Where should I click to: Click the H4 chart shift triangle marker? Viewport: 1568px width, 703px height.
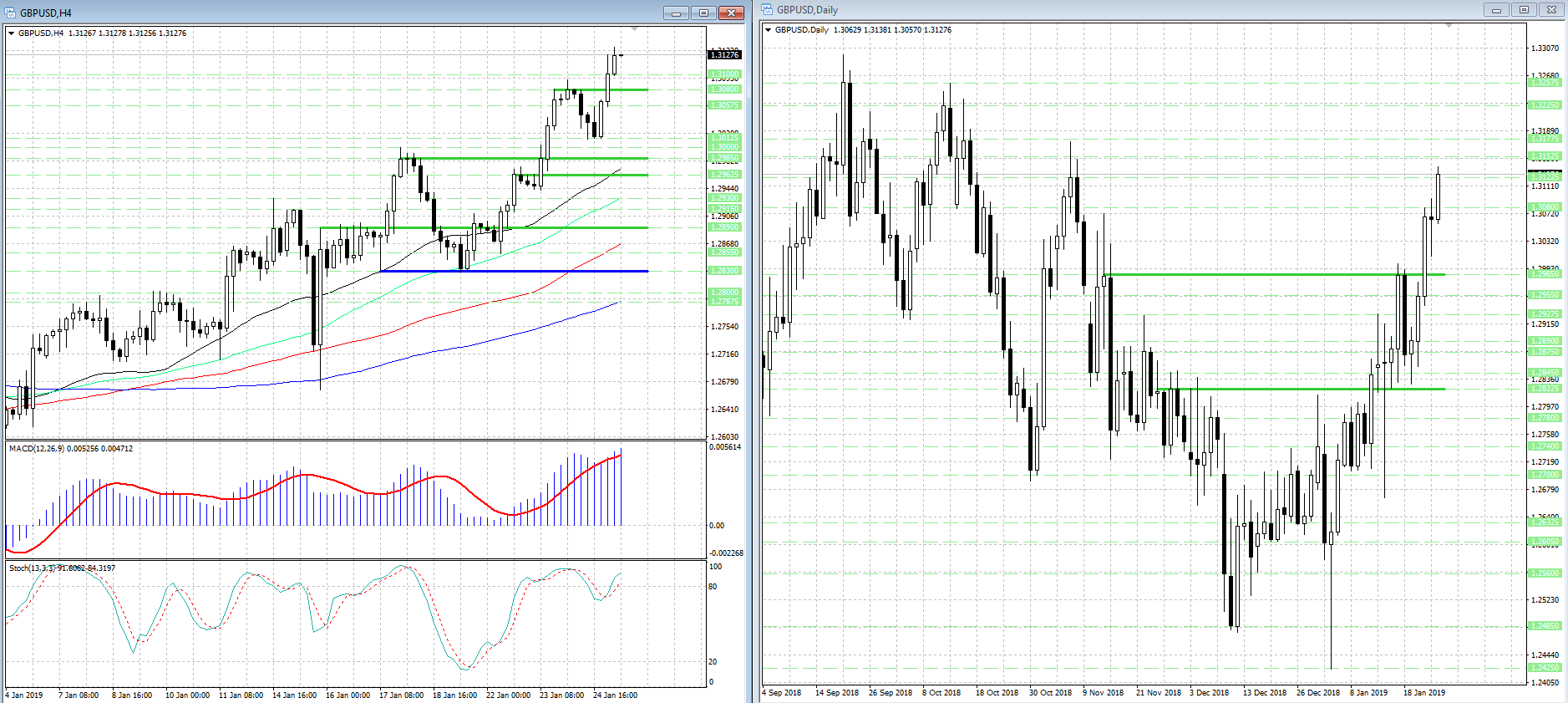pyautogui.click(x=635, y=29)
